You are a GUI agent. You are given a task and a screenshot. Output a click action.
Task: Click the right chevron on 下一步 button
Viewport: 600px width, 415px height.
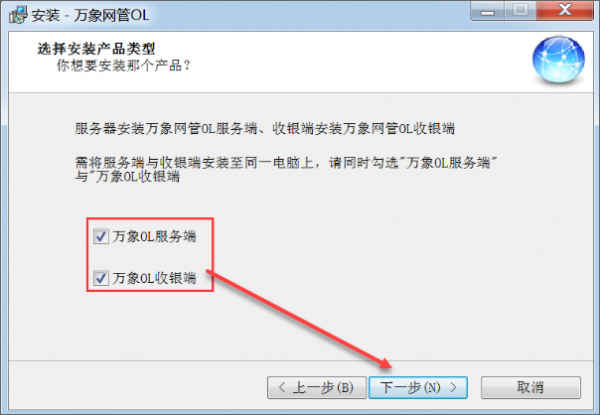point(453,387)
